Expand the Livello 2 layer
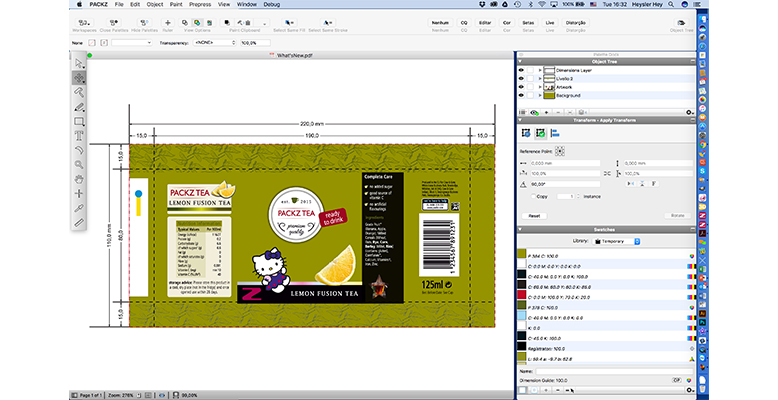The height and width of the screenshot is (400, 778). [x=540, y=78]
